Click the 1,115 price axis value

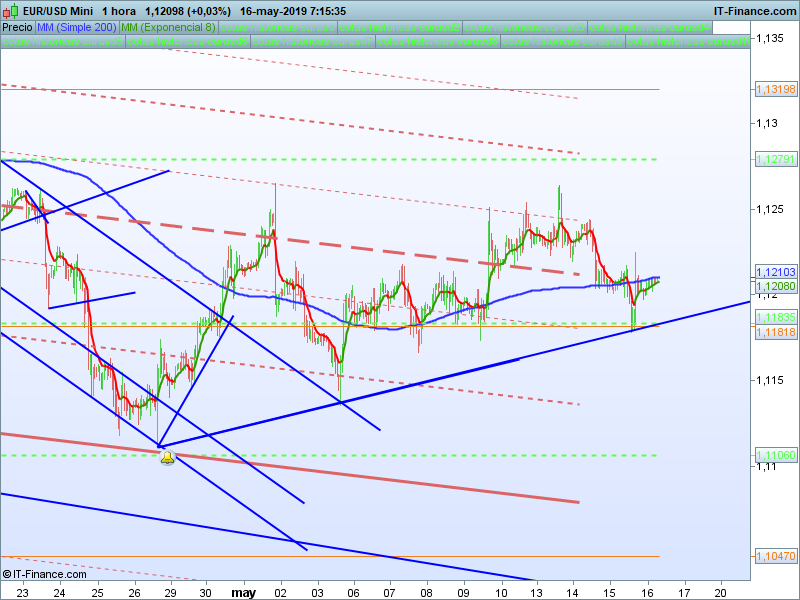point(770,380)
